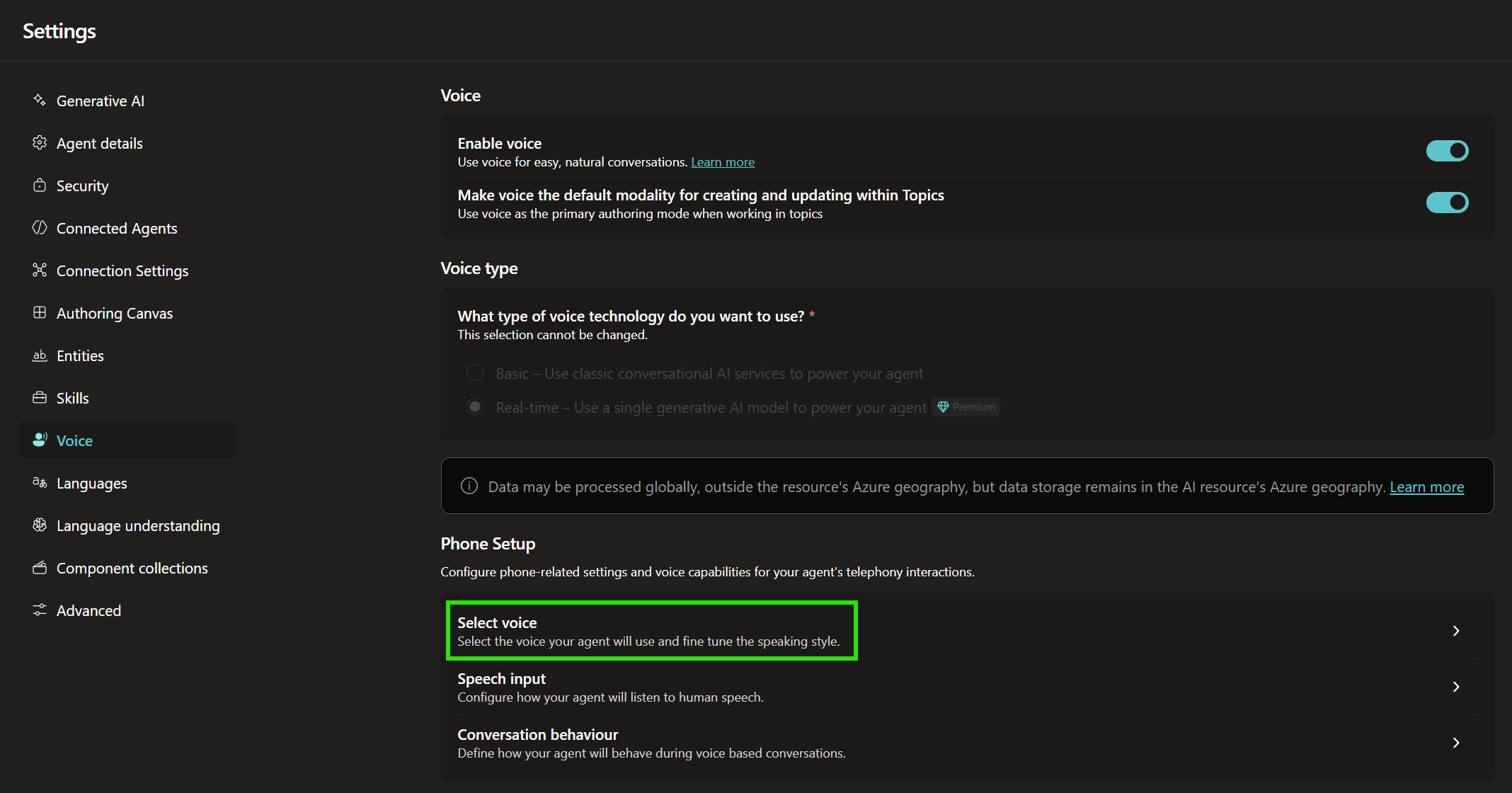Open Generative AI settings
The image size is (1512, 793).
pos(127,101)
